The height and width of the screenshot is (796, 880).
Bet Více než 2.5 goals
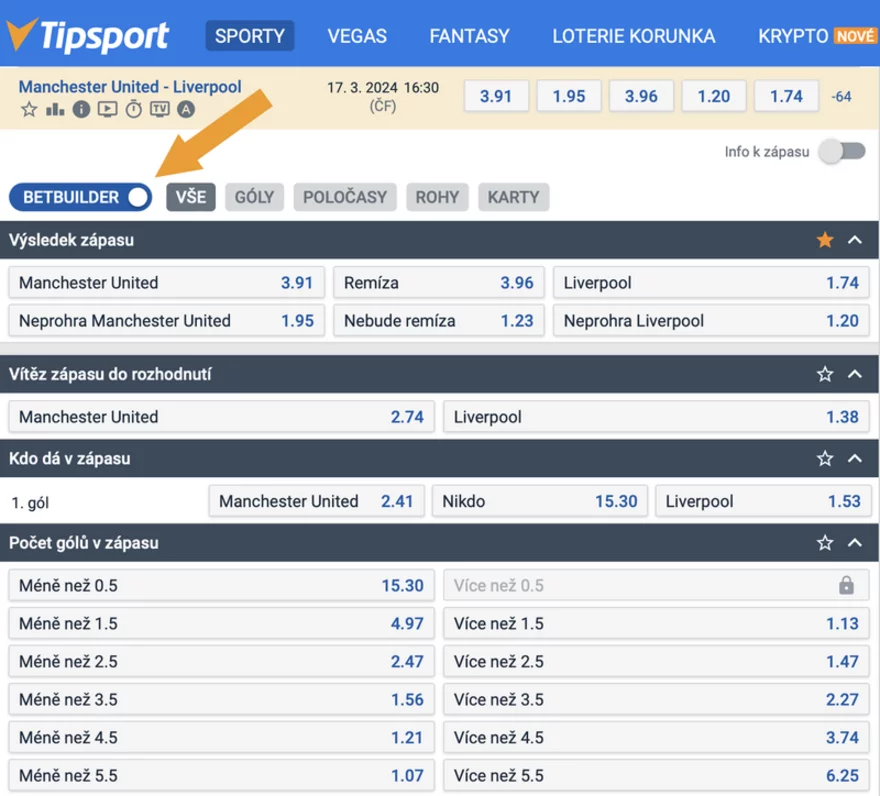pos(656,661)
